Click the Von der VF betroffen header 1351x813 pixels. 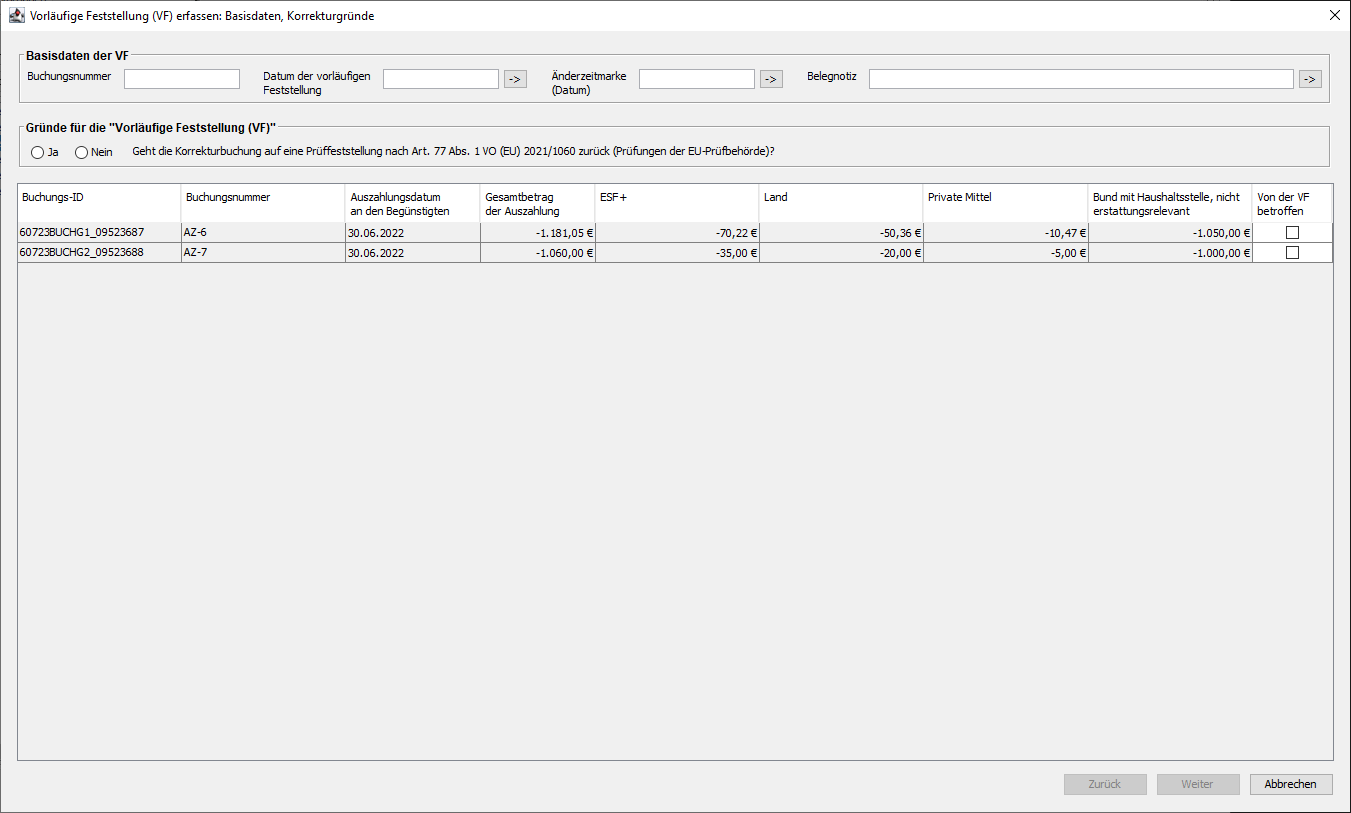(1292, 203)
